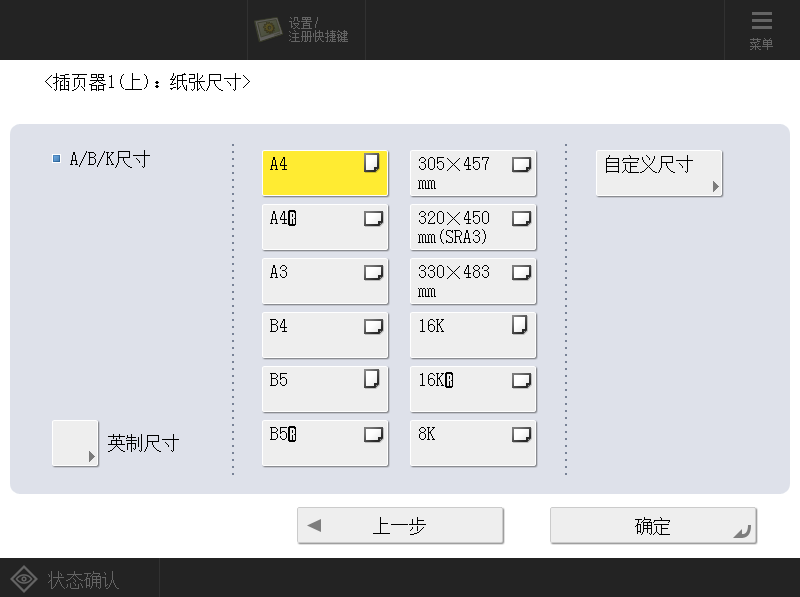The width and height of the screenshot is (800, 597).
Task: Switch to inch sizes (英制尺寸)
Action: [x=75, y=443]
